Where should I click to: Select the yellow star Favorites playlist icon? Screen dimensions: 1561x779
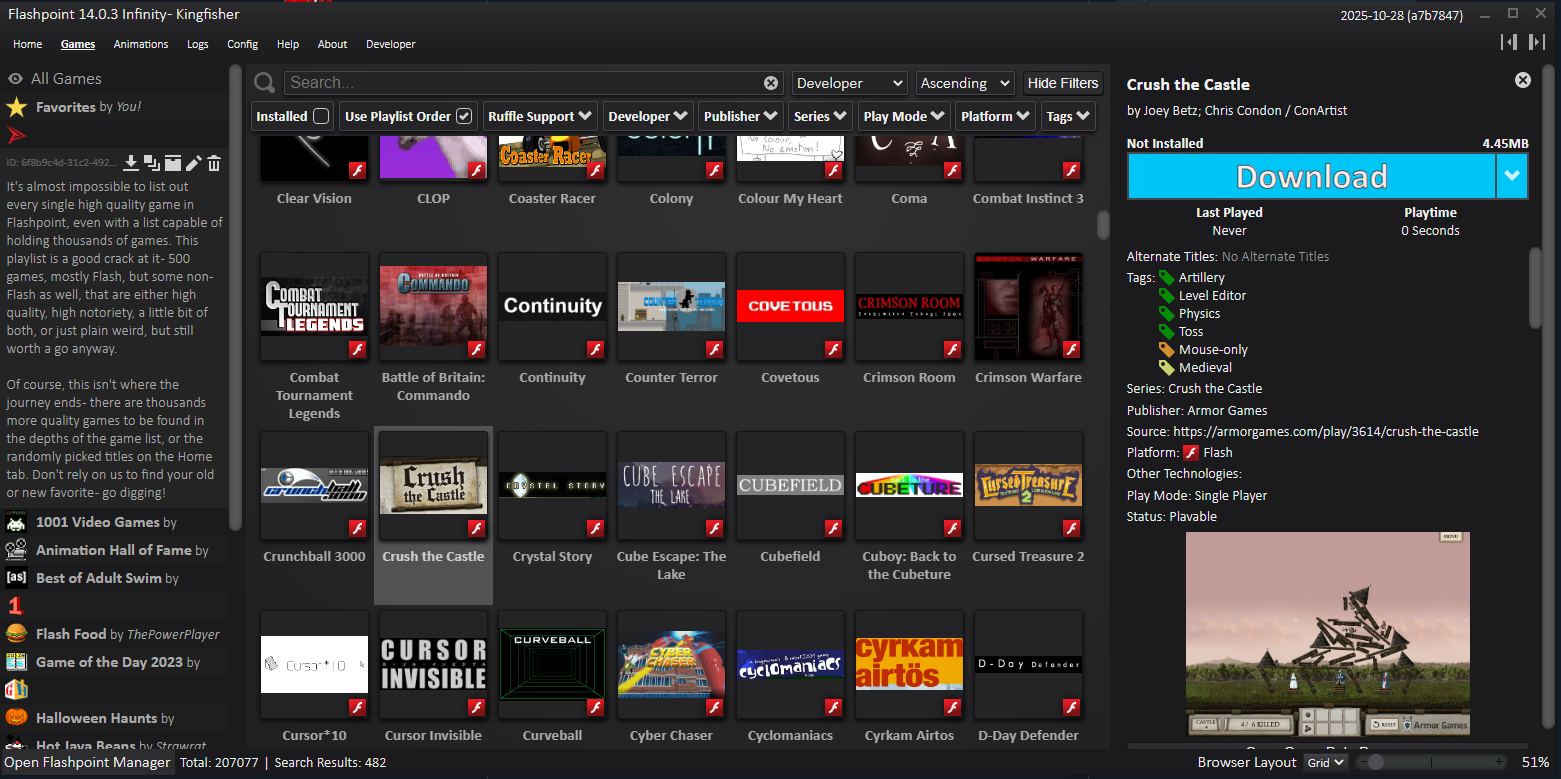[x=16, y=107]
